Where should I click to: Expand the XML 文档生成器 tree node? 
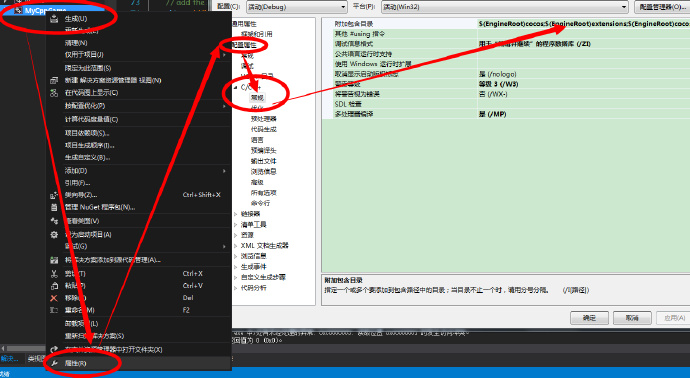pyautogui.click(x=235, y=246)
